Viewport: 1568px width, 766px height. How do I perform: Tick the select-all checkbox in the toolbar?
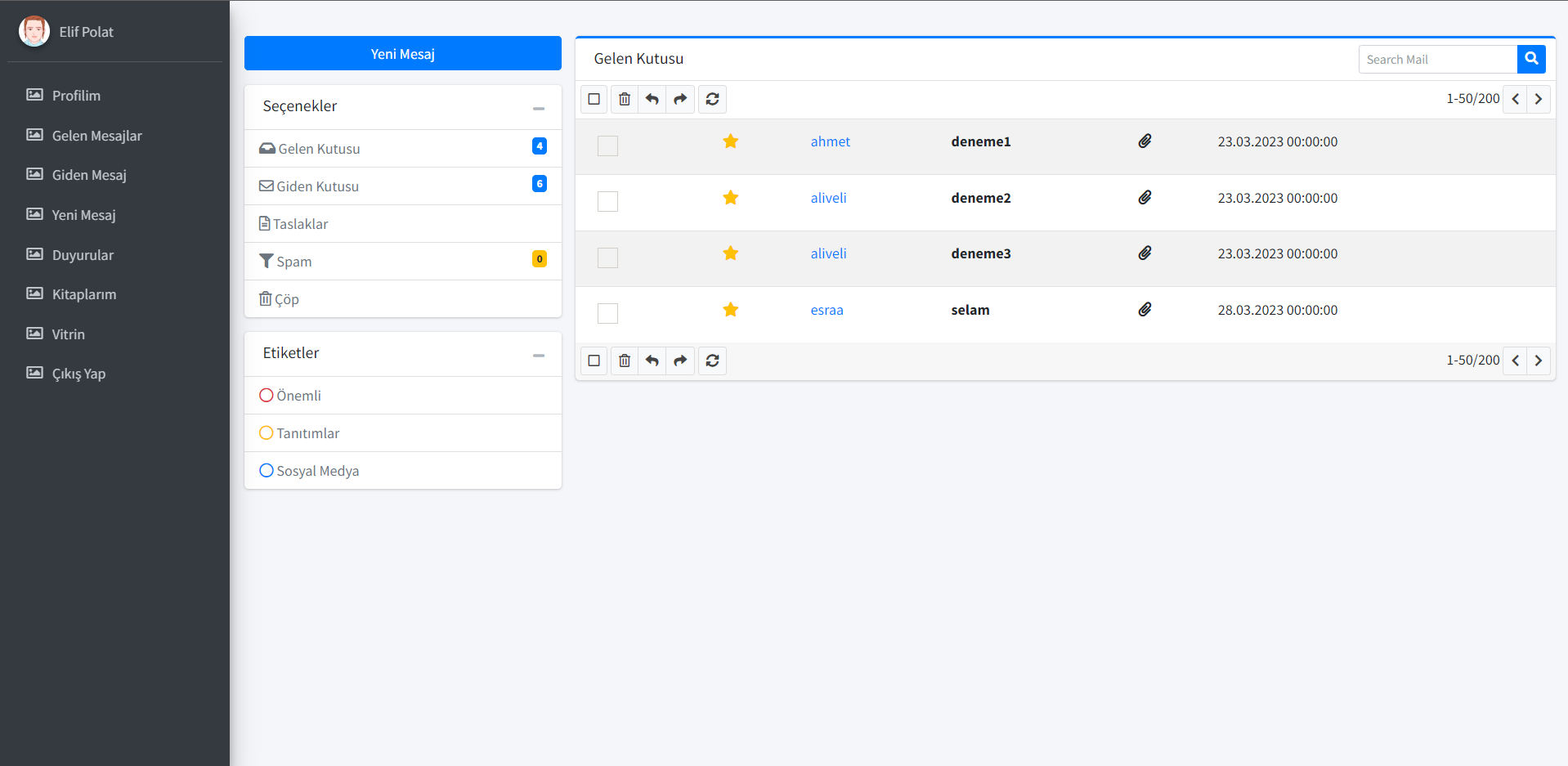point(594,99)
